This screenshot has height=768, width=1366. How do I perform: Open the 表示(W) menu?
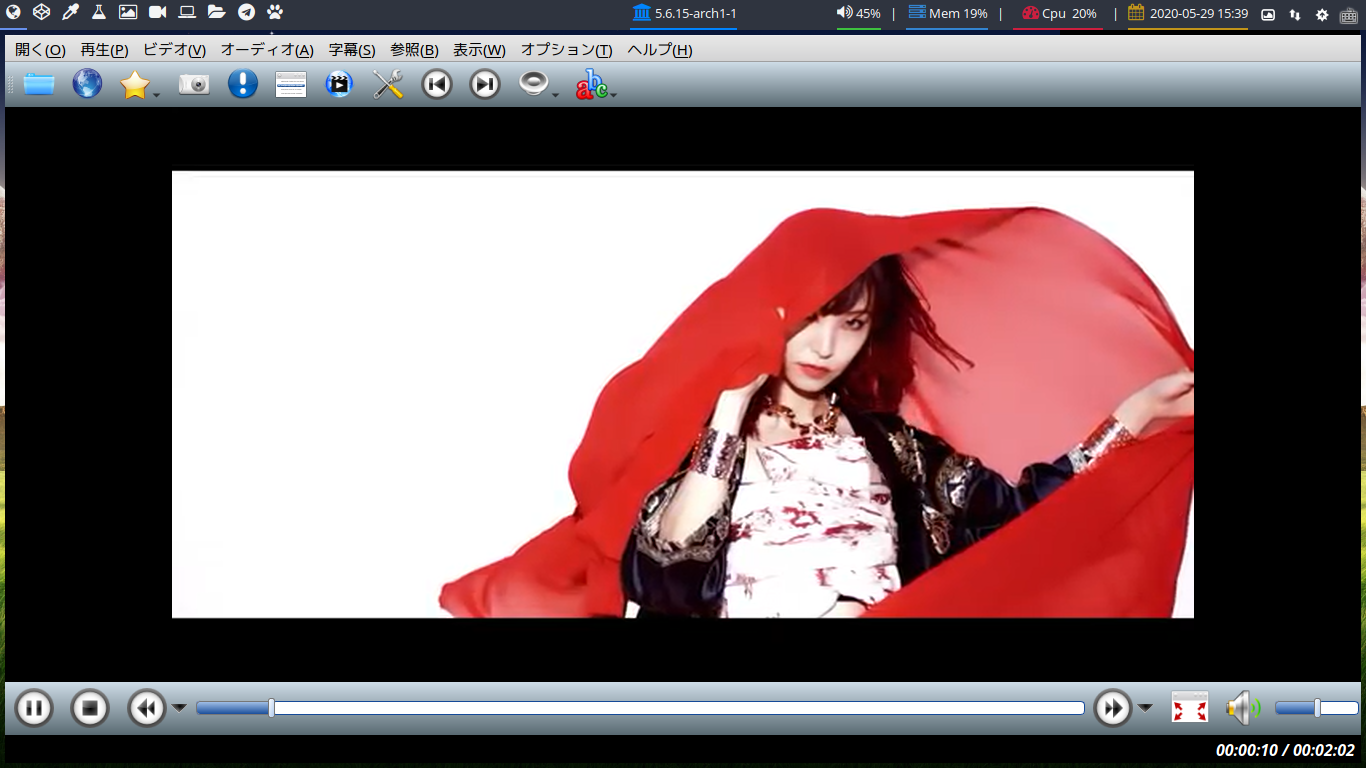click(479, 50)
